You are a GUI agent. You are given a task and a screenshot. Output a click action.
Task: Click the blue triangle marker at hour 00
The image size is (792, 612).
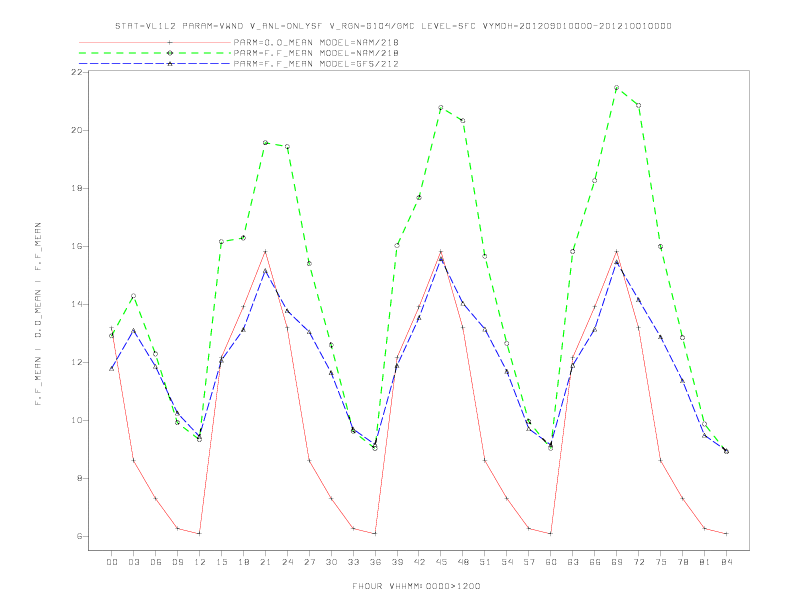pos(112,369)
